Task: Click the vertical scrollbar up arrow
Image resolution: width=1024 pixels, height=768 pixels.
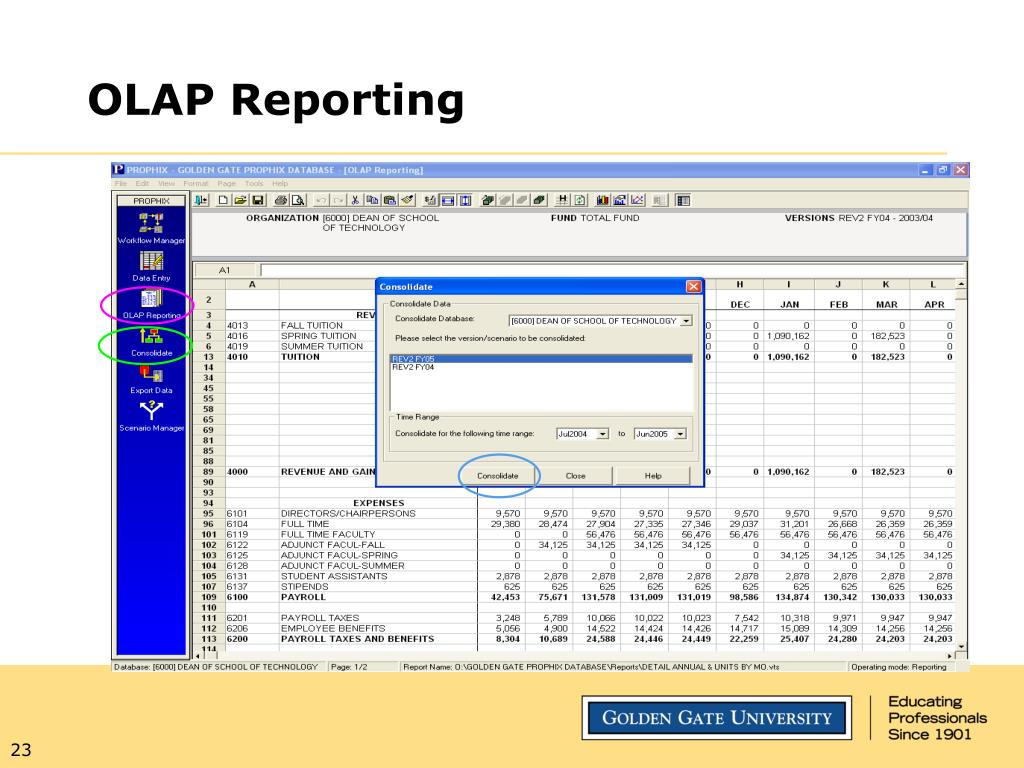Action: tap(960, 285)
